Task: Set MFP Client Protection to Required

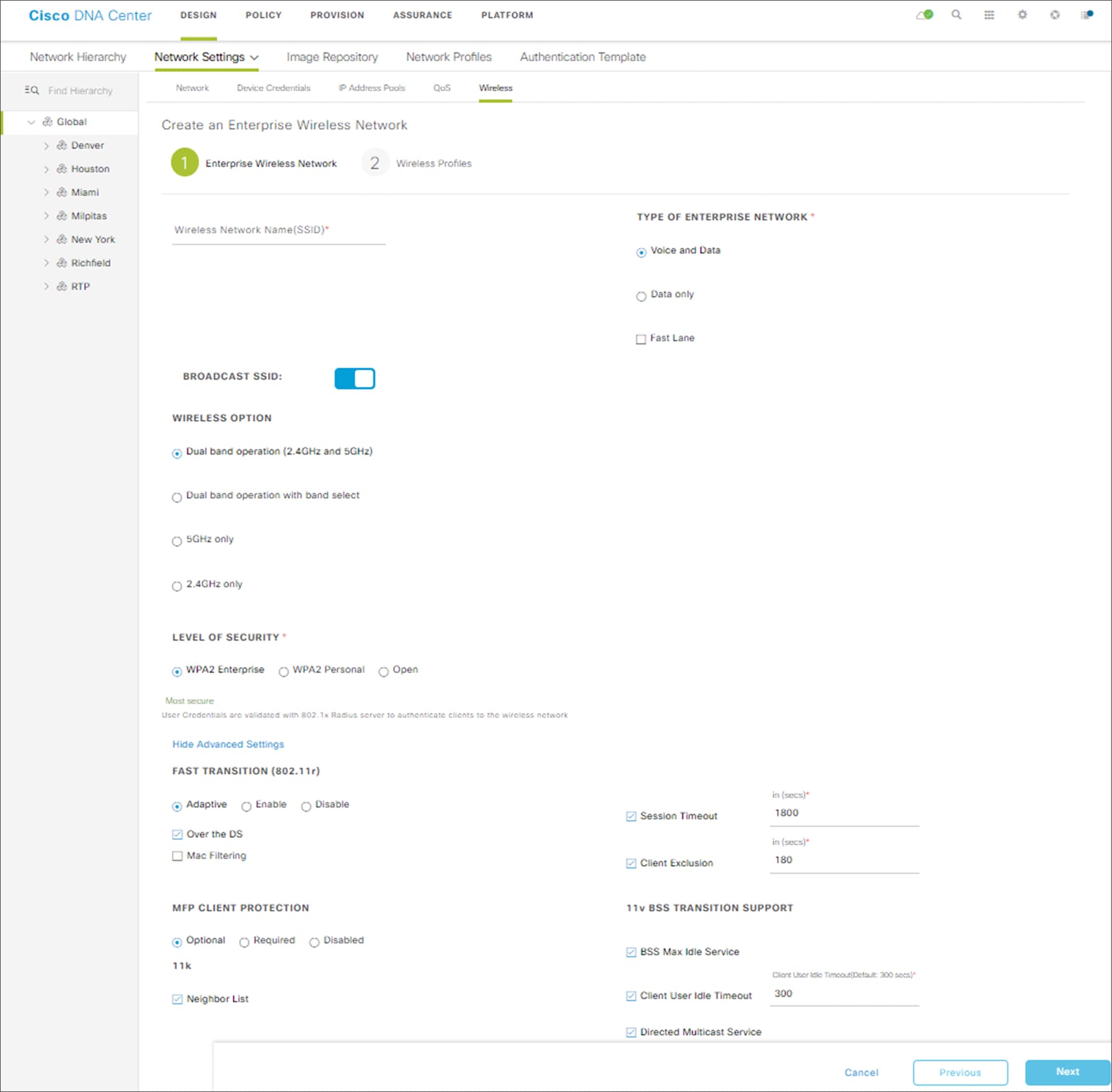Action: click(x=244, y=943)
